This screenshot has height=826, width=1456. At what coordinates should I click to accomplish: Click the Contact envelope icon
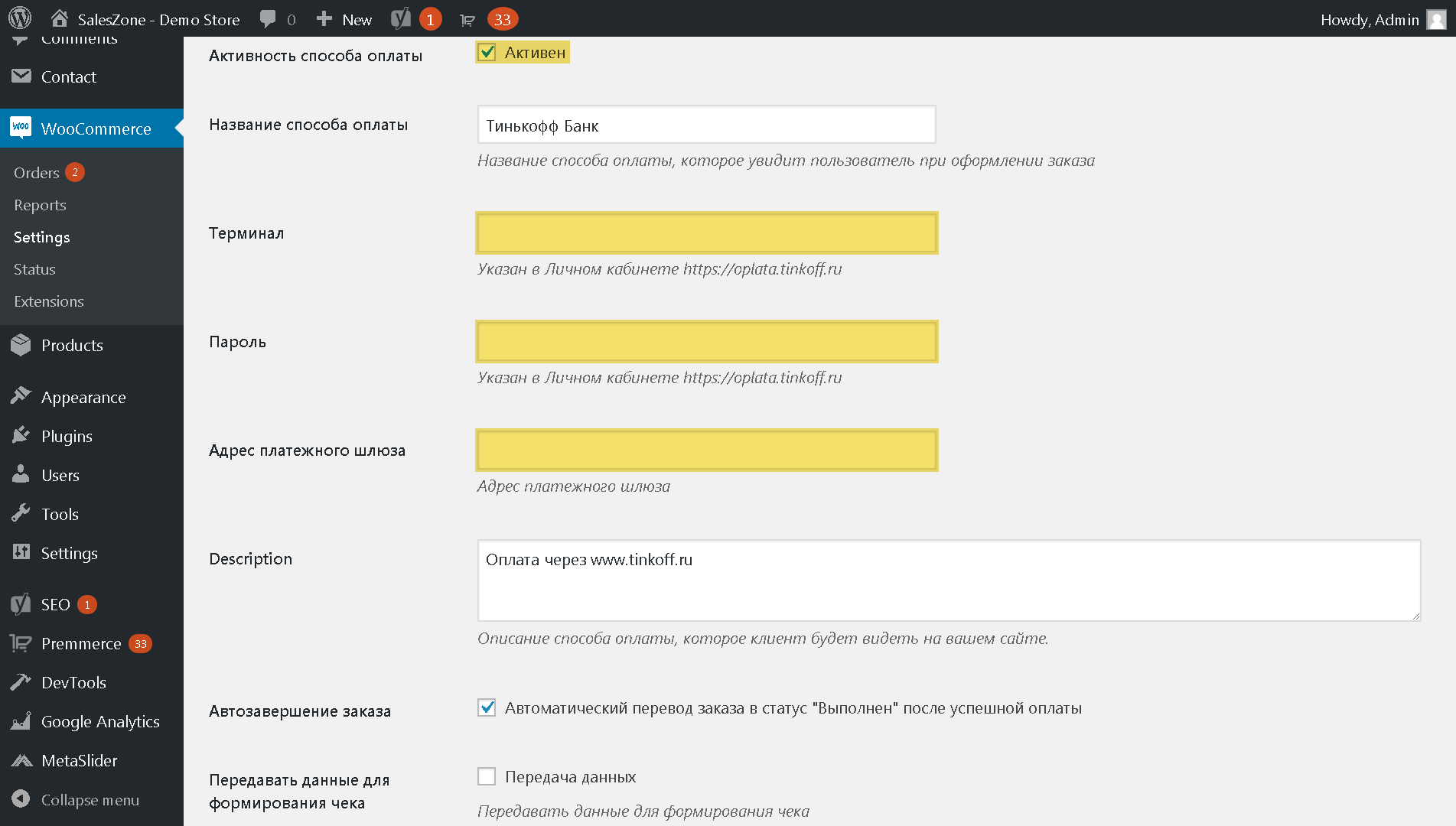point(21,76)
